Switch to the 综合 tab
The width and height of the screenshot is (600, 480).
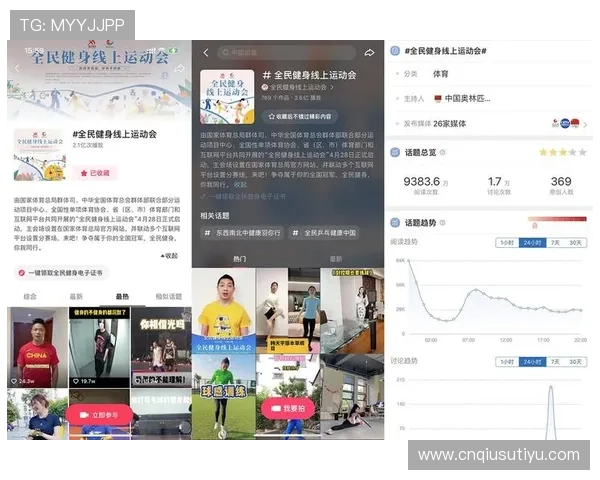pos(30,296)
